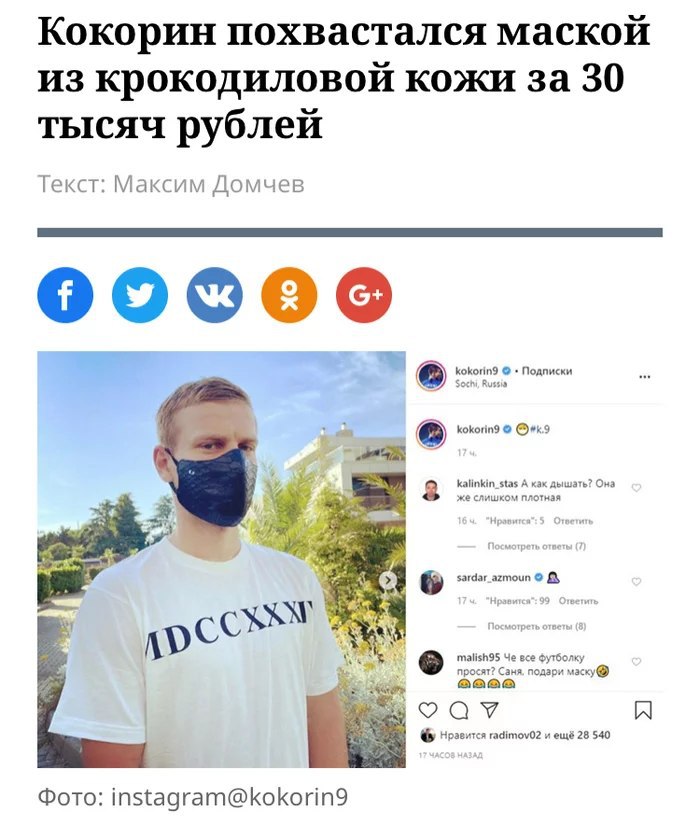This screenshot has width=700, height=826.
Task: Reply to sardar_azmoun comment
Action: click(578, 601)
